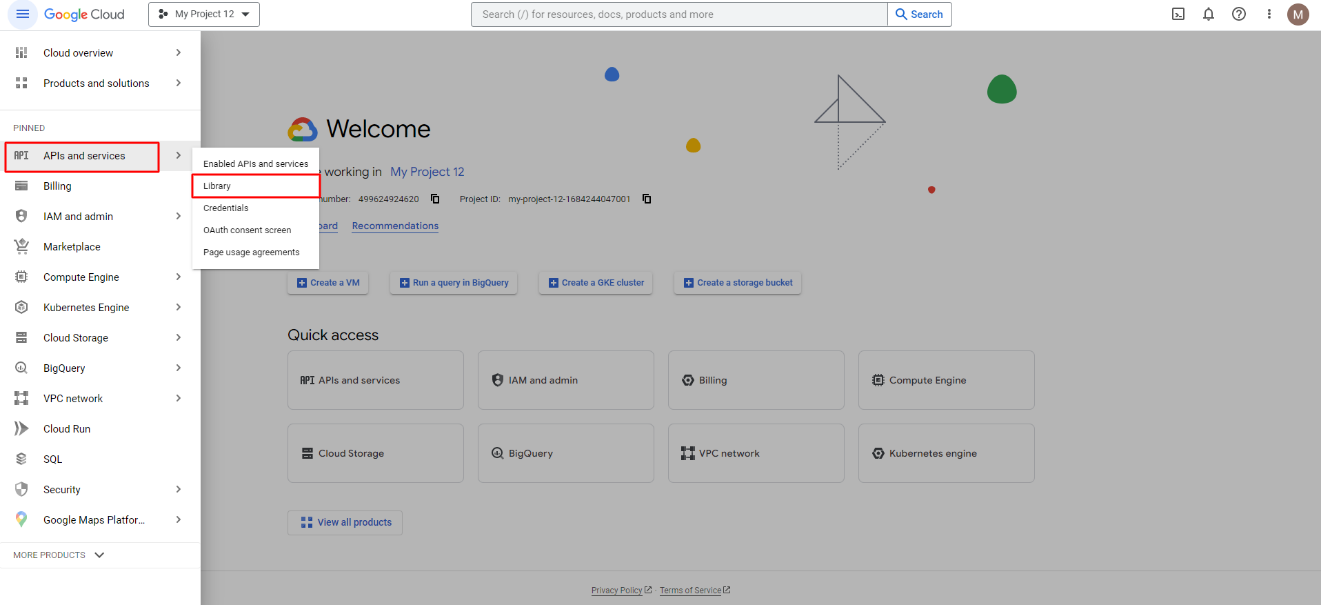Open the My Project 12 link
1321x605 pixels.
coord(427,172)
